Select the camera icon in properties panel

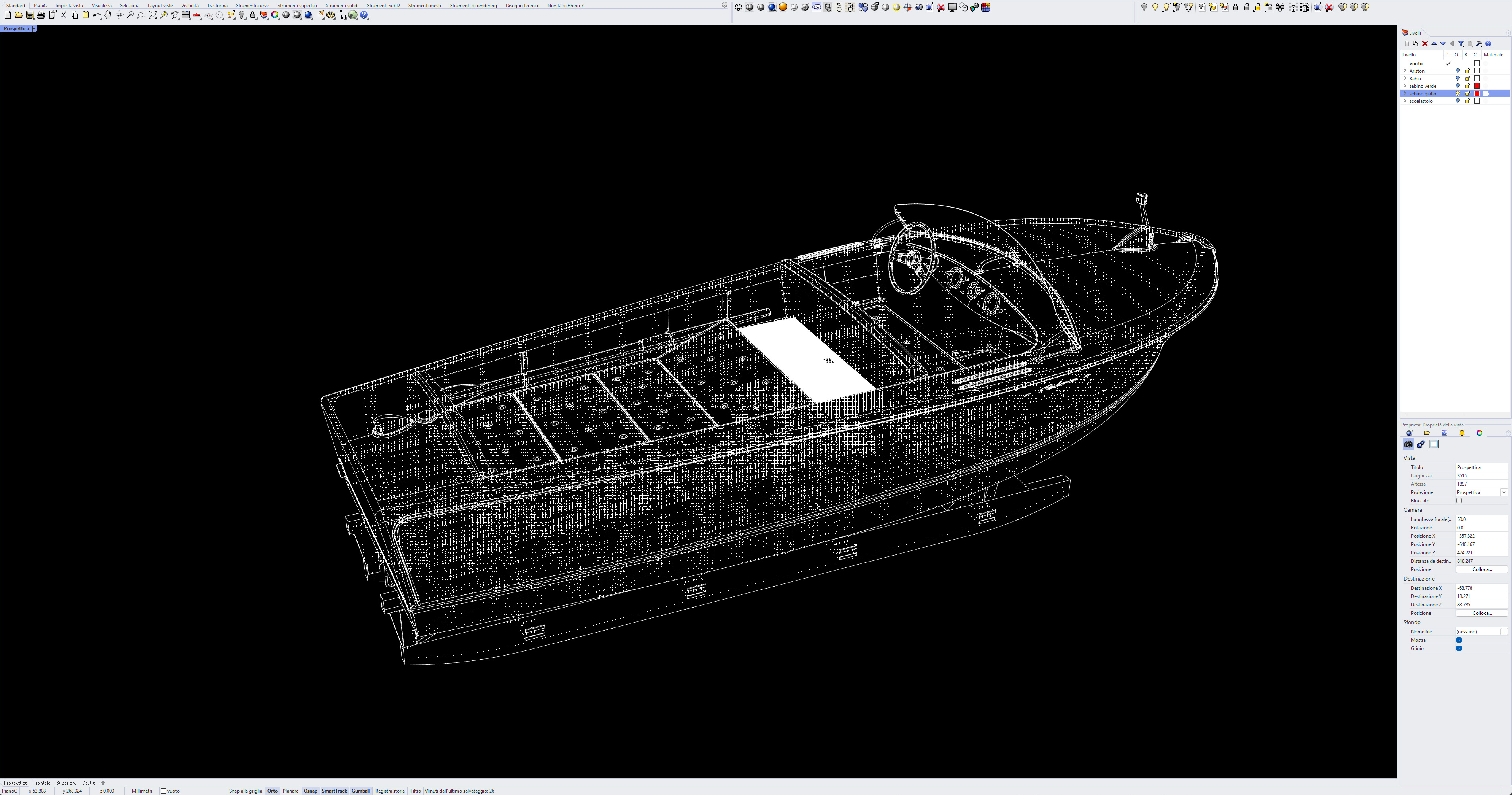[x=1408, y=444]
